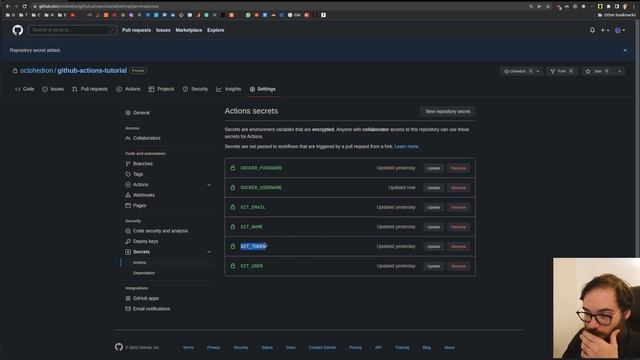640x360 pixels.
Task: Update the GIT_USER secret
Action: pyautogui.click(x=433, y=266)
